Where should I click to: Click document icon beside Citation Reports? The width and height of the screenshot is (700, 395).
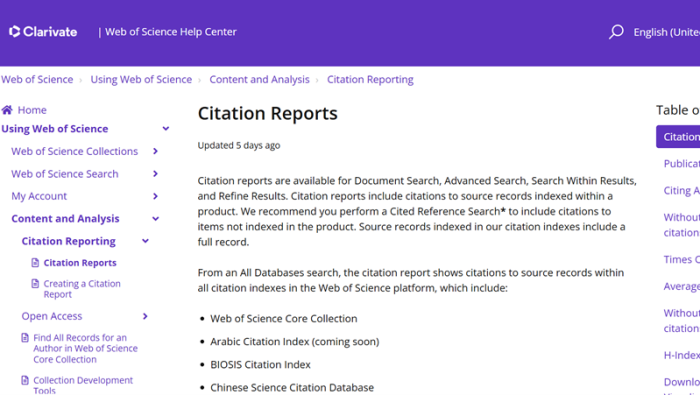(35, 262)
